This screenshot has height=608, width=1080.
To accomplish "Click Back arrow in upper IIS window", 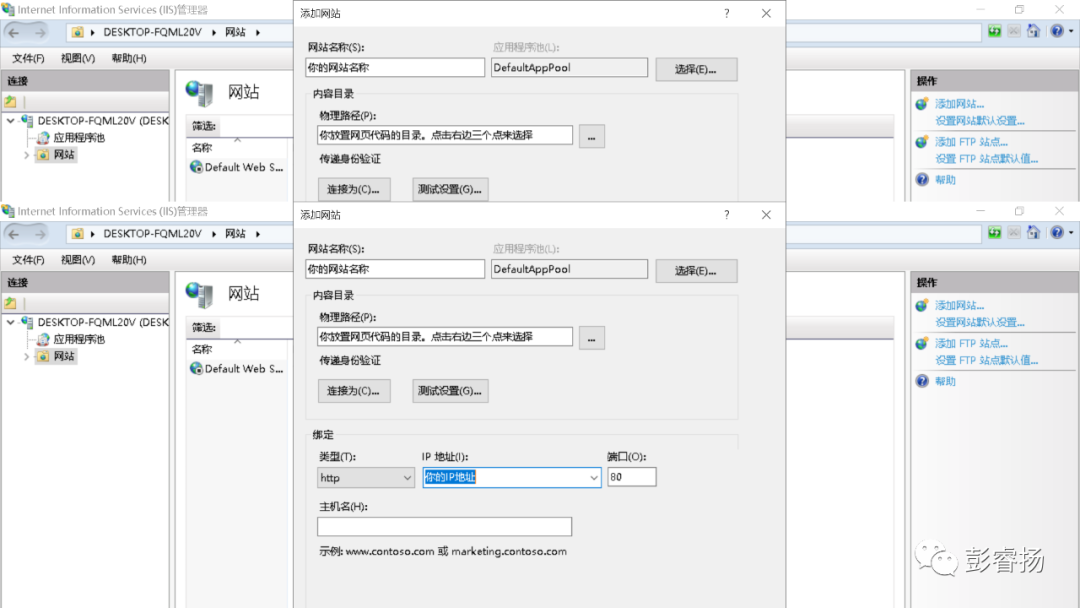I will point(14,32).
